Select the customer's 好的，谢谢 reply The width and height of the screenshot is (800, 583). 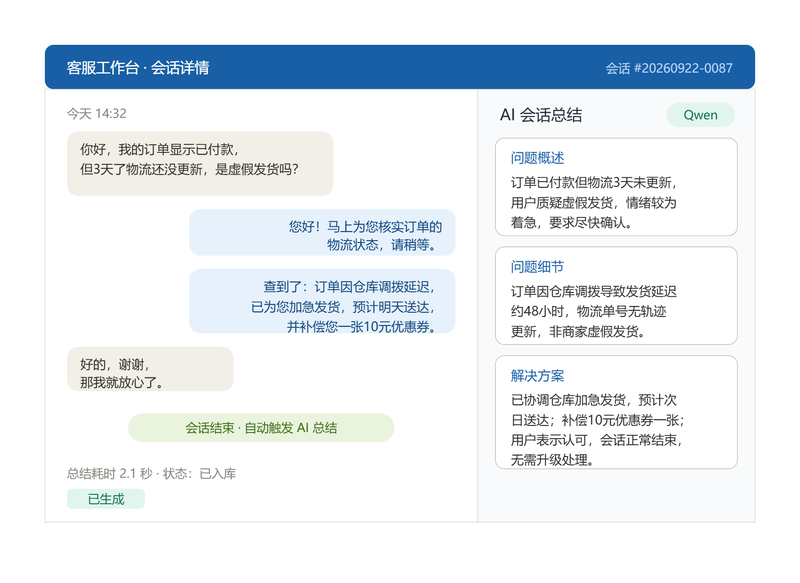tap(150, 369)
